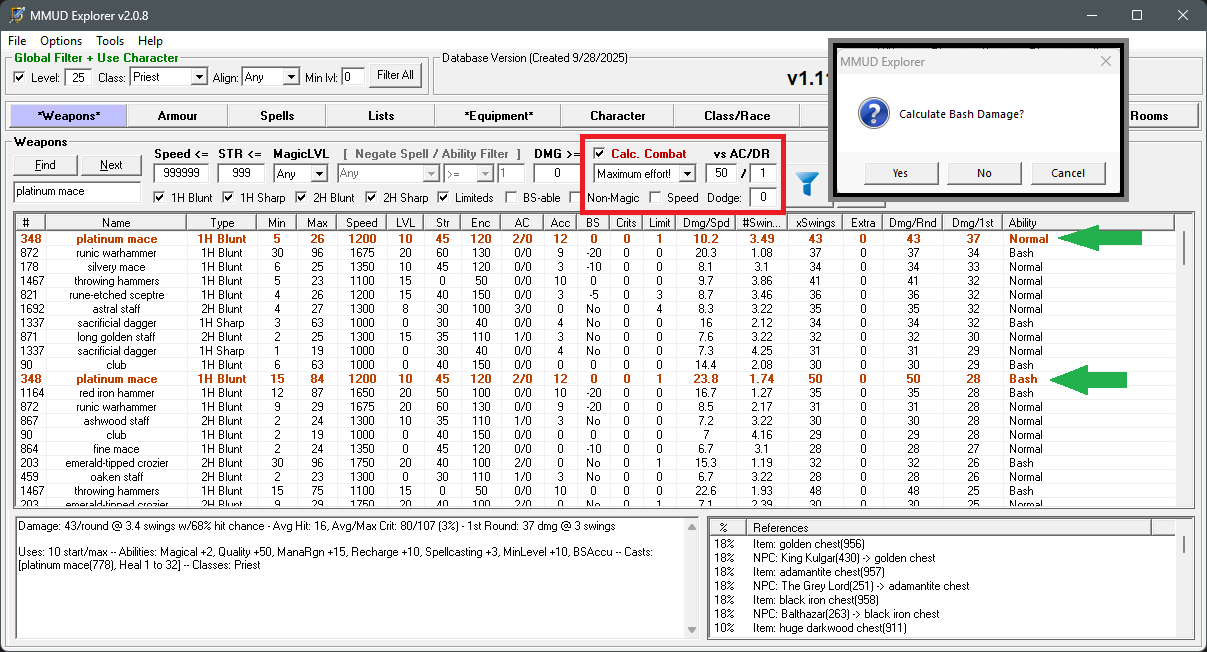This screenshot has width=1207, height=652.
Task: Expand the Maximum effort combat dropdown
Action: tap(686, 174)
